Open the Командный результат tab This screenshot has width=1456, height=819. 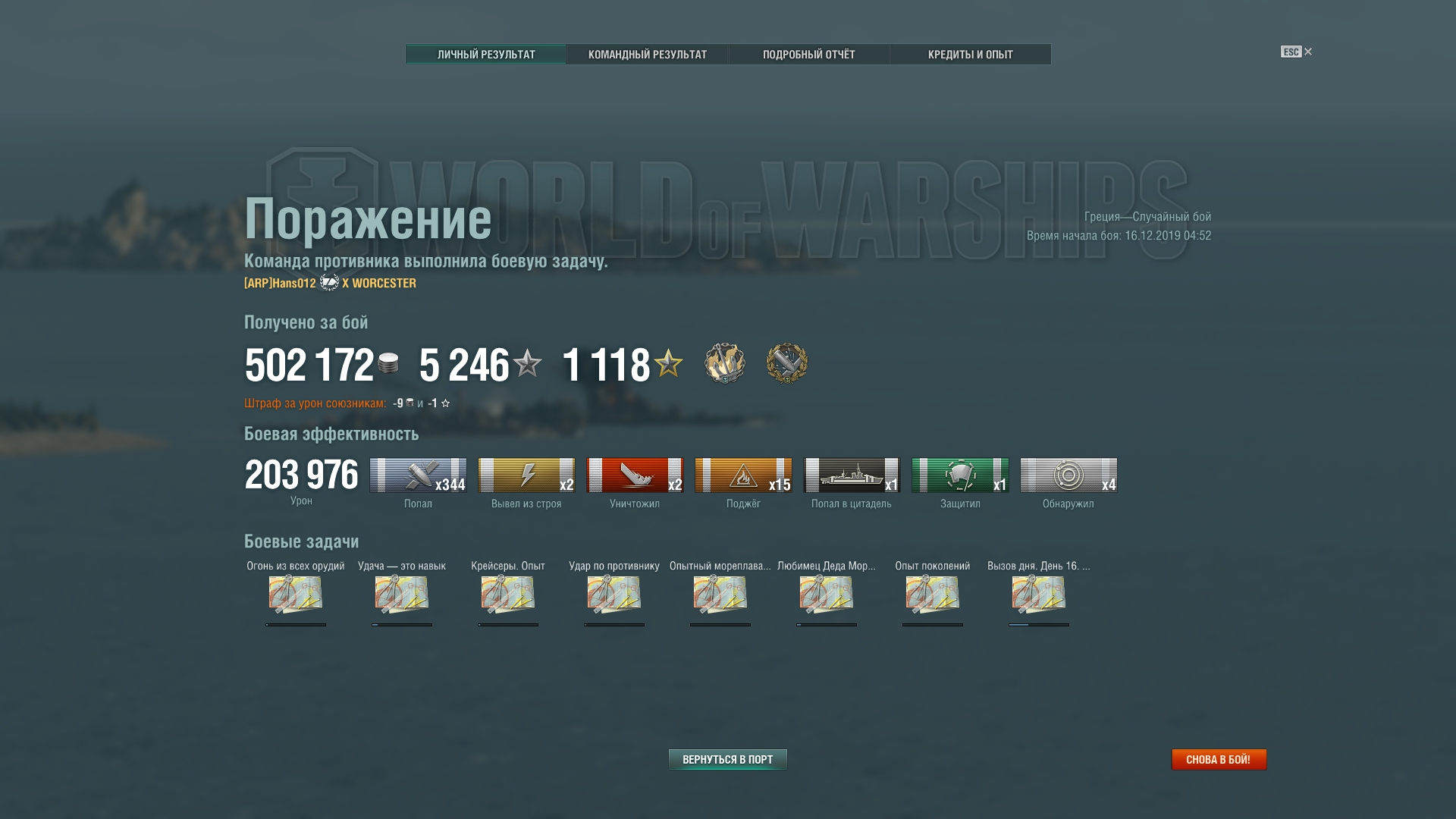(x=647, y=55)
